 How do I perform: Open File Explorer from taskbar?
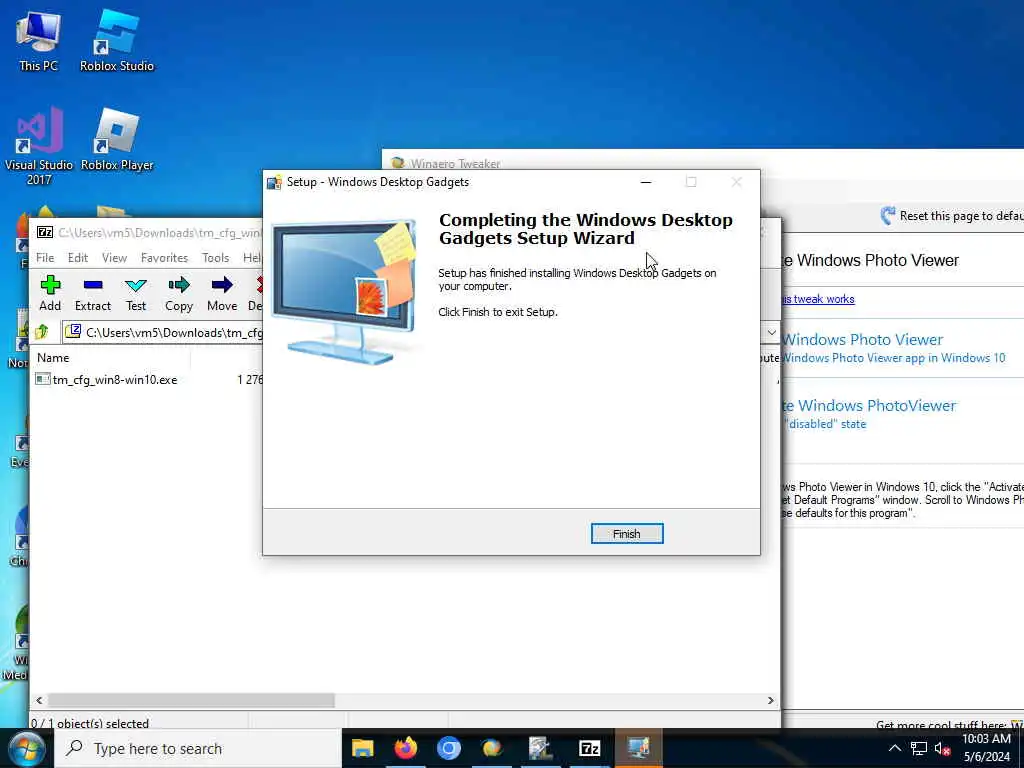point(362,748)
